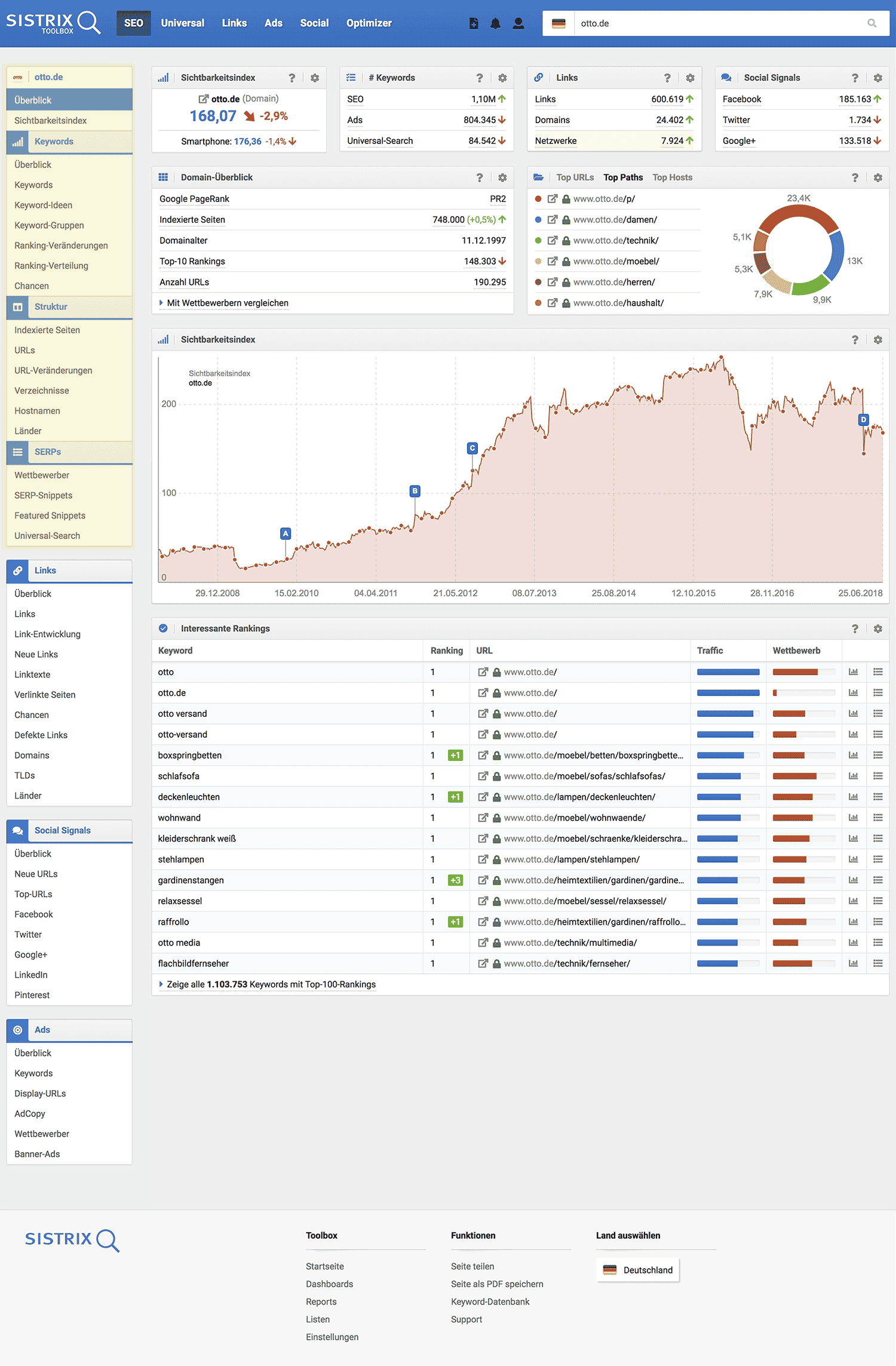896x1366 pixels.
Task: Open chart icon in the boxspringbetten row
Action: click(853, 755)
